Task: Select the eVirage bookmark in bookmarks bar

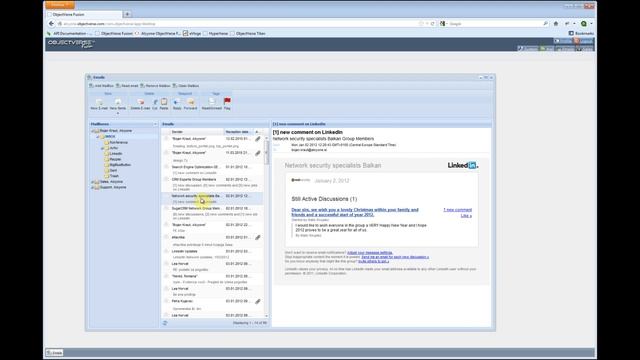Action: coord(192,33)
